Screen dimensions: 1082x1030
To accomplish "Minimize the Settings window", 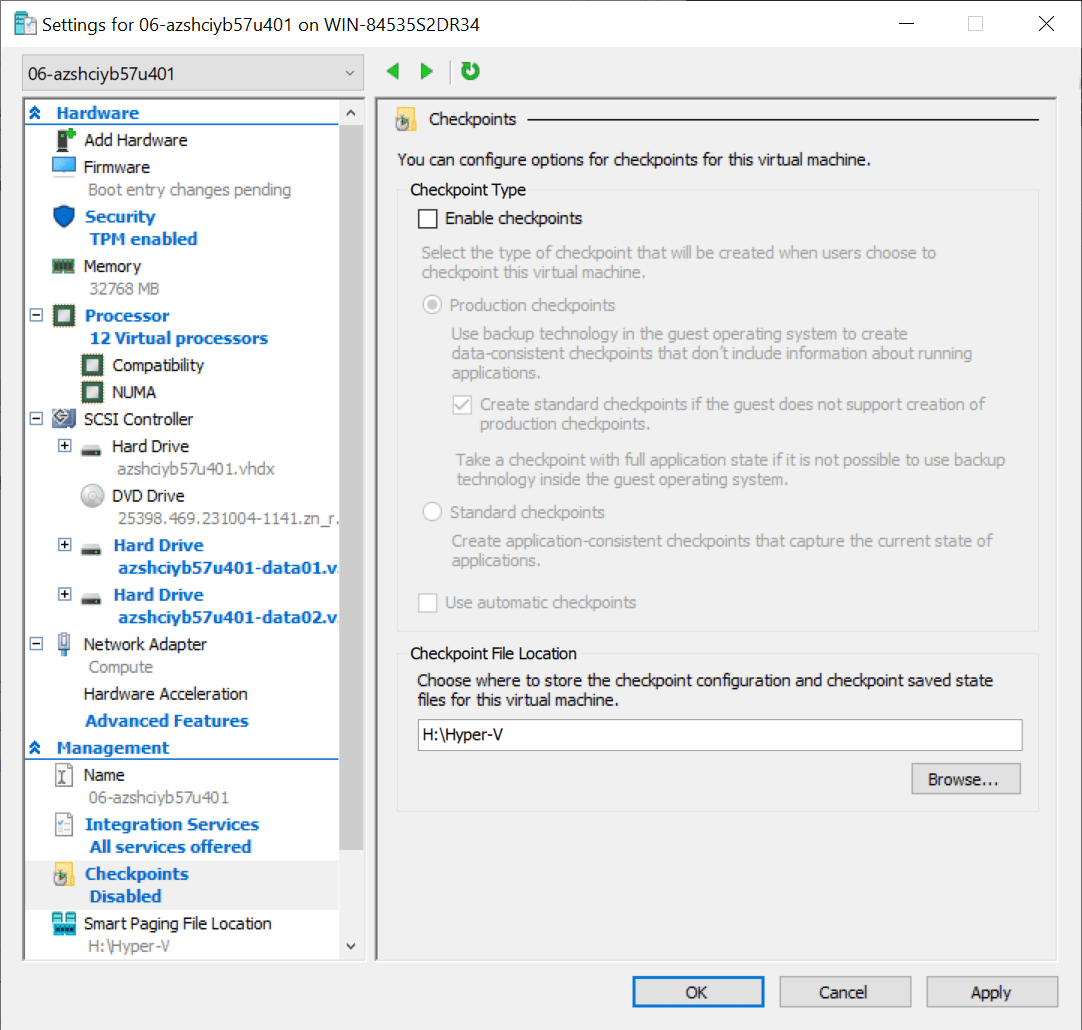I will [x=907, y=24].
